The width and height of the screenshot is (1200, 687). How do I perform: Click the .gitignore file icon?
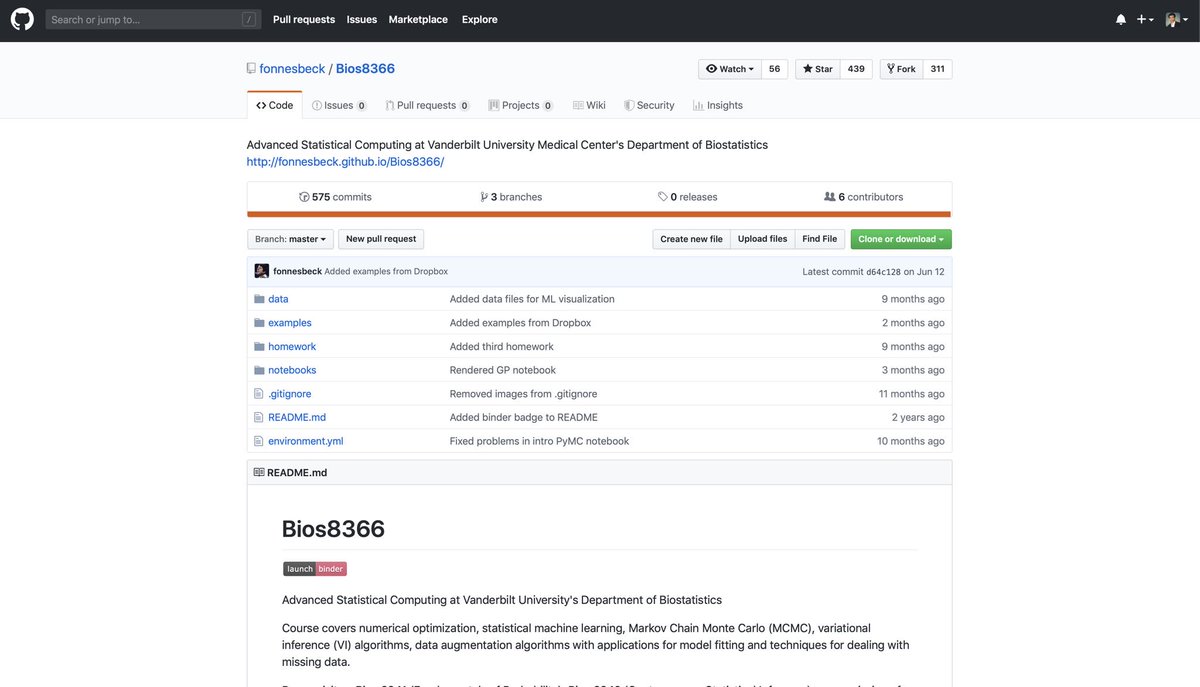click(259, 394)
